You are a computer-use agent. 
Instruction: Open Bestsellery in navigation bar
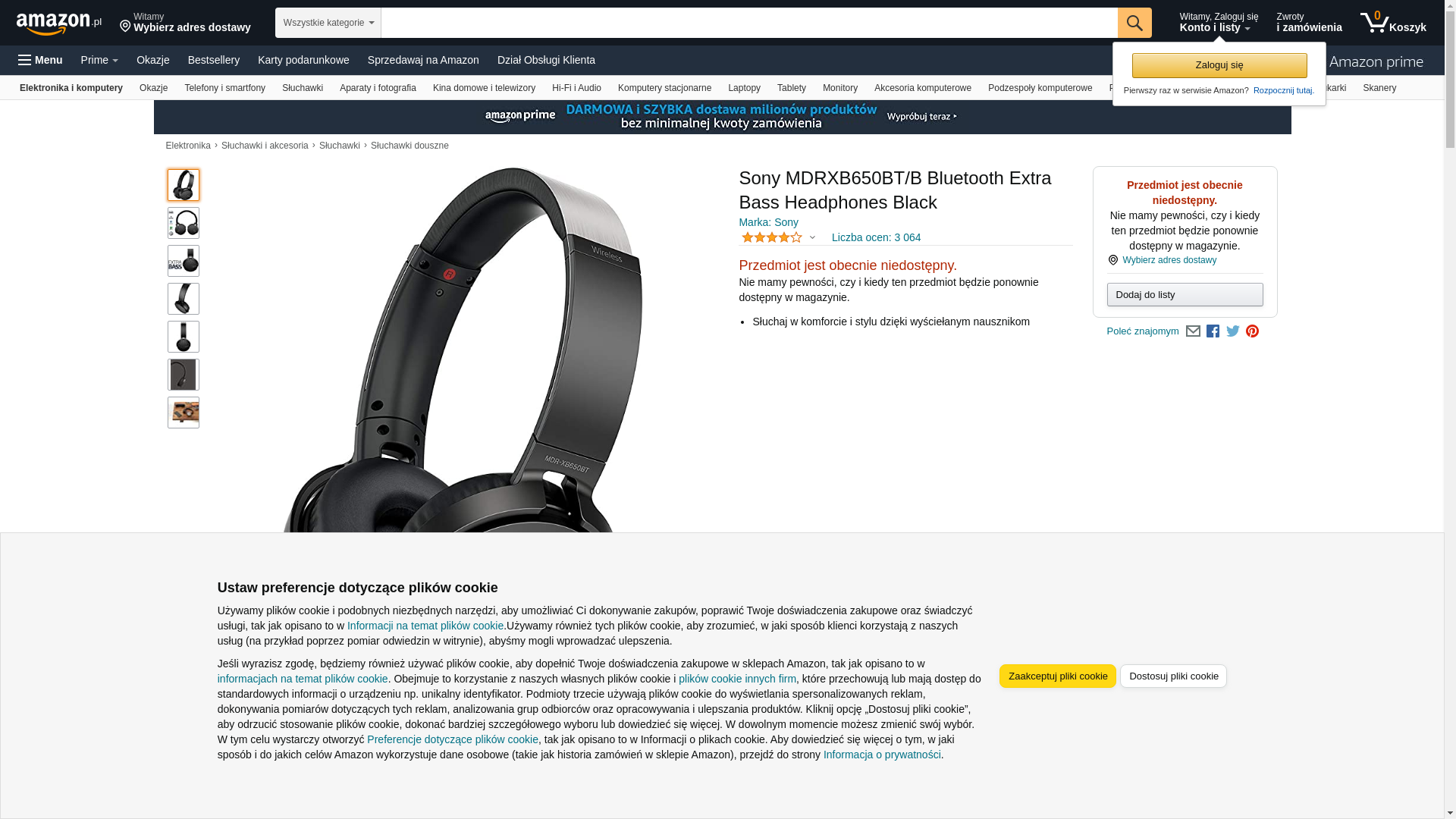214,60
